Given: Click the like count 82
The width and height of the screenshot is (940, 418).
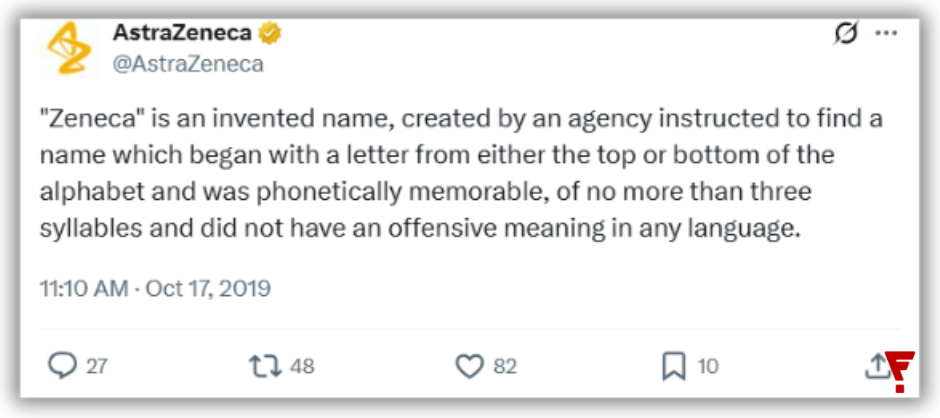Looking at the screenshot, I should [505, 366].
